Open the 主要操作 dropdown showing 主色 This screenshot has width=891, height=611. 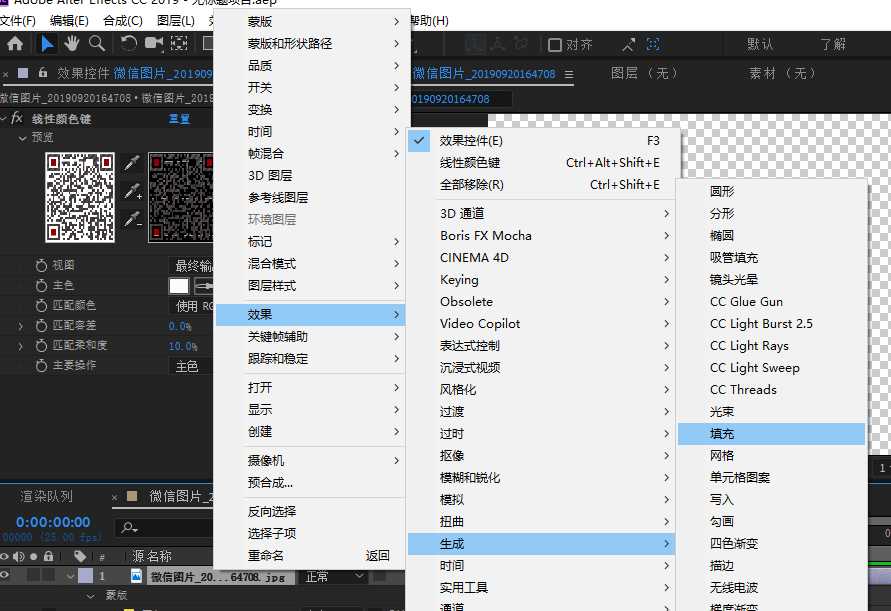[191, 366]
